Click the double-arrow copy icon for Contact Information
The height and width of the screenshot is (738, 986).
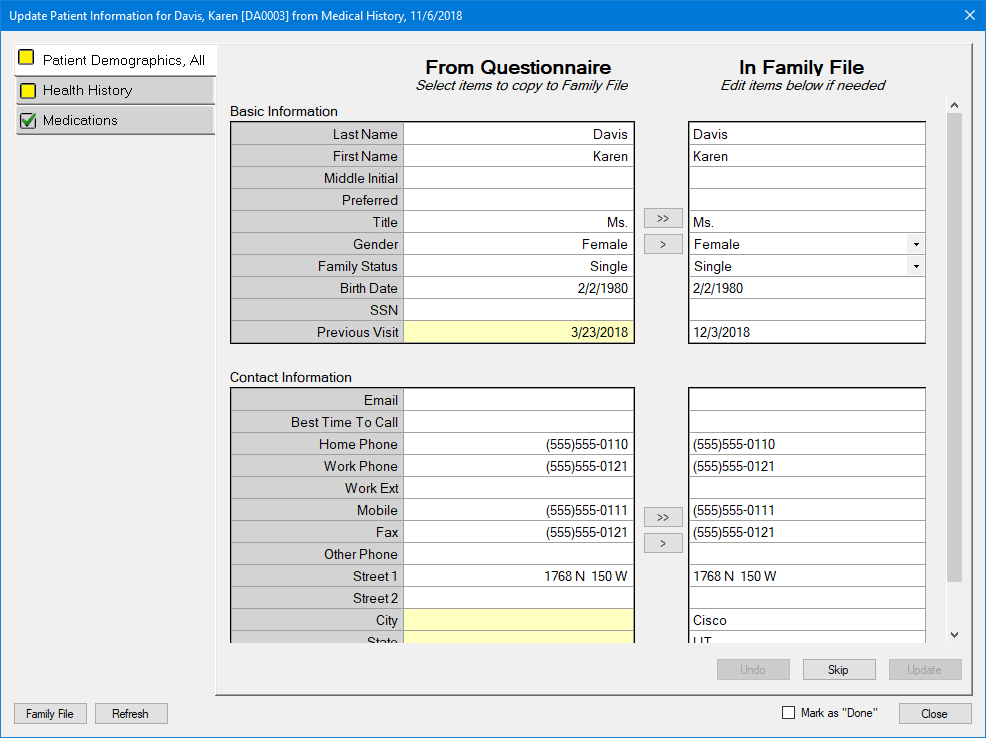pos(663,517)
